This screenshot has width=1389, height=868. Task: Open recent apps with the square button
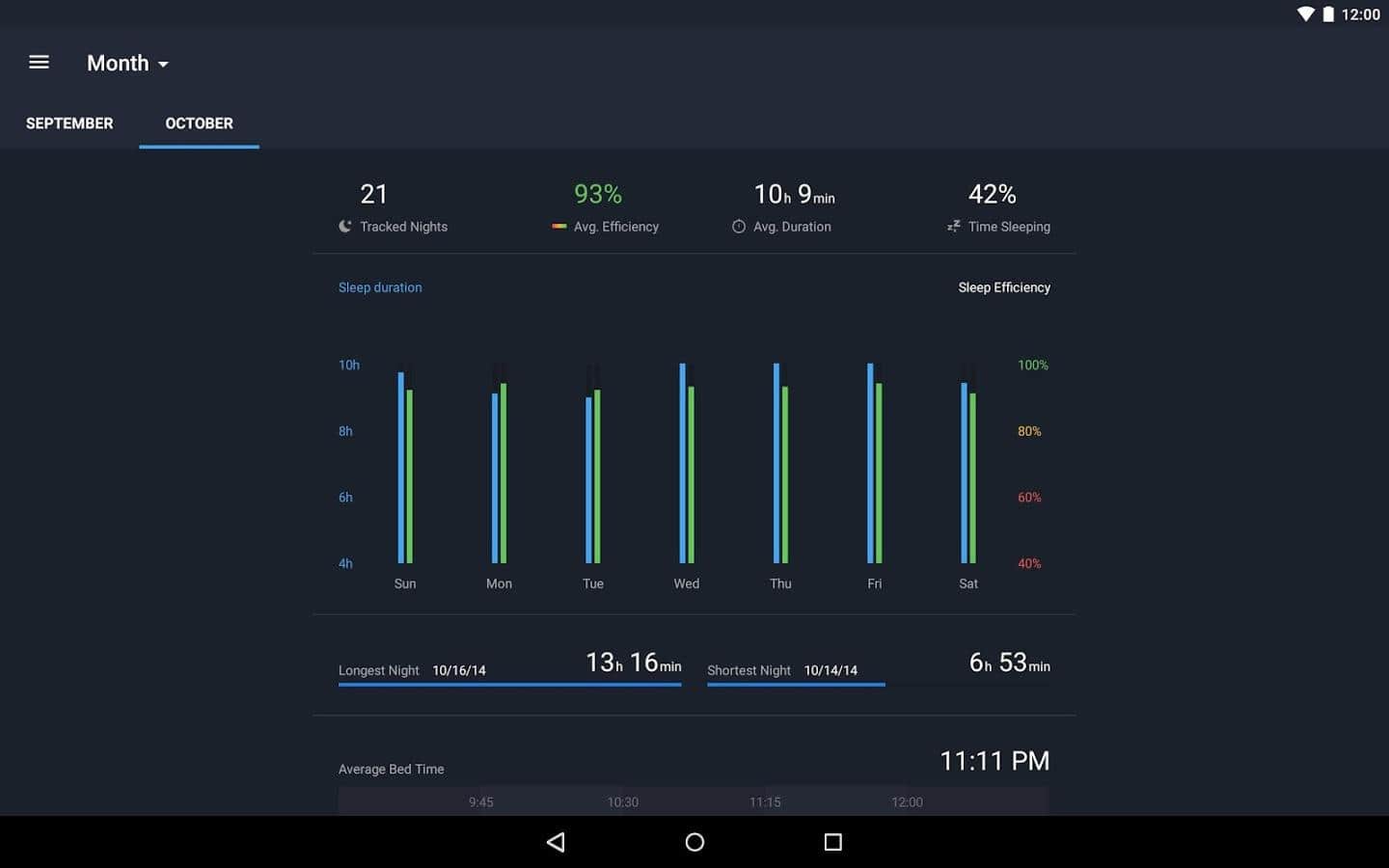[x=832, y=842]
